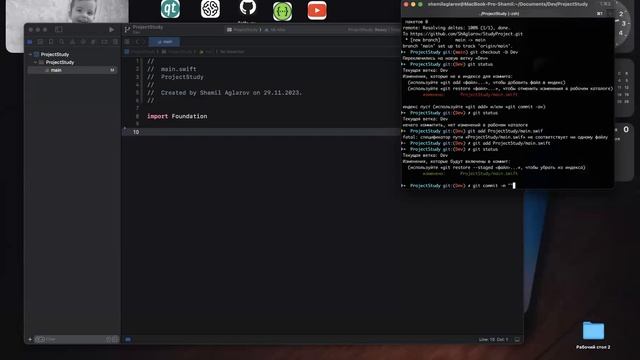The image size is (640, 360).
Task: Select the main editor tab
Action: click(x=164, y=42)
